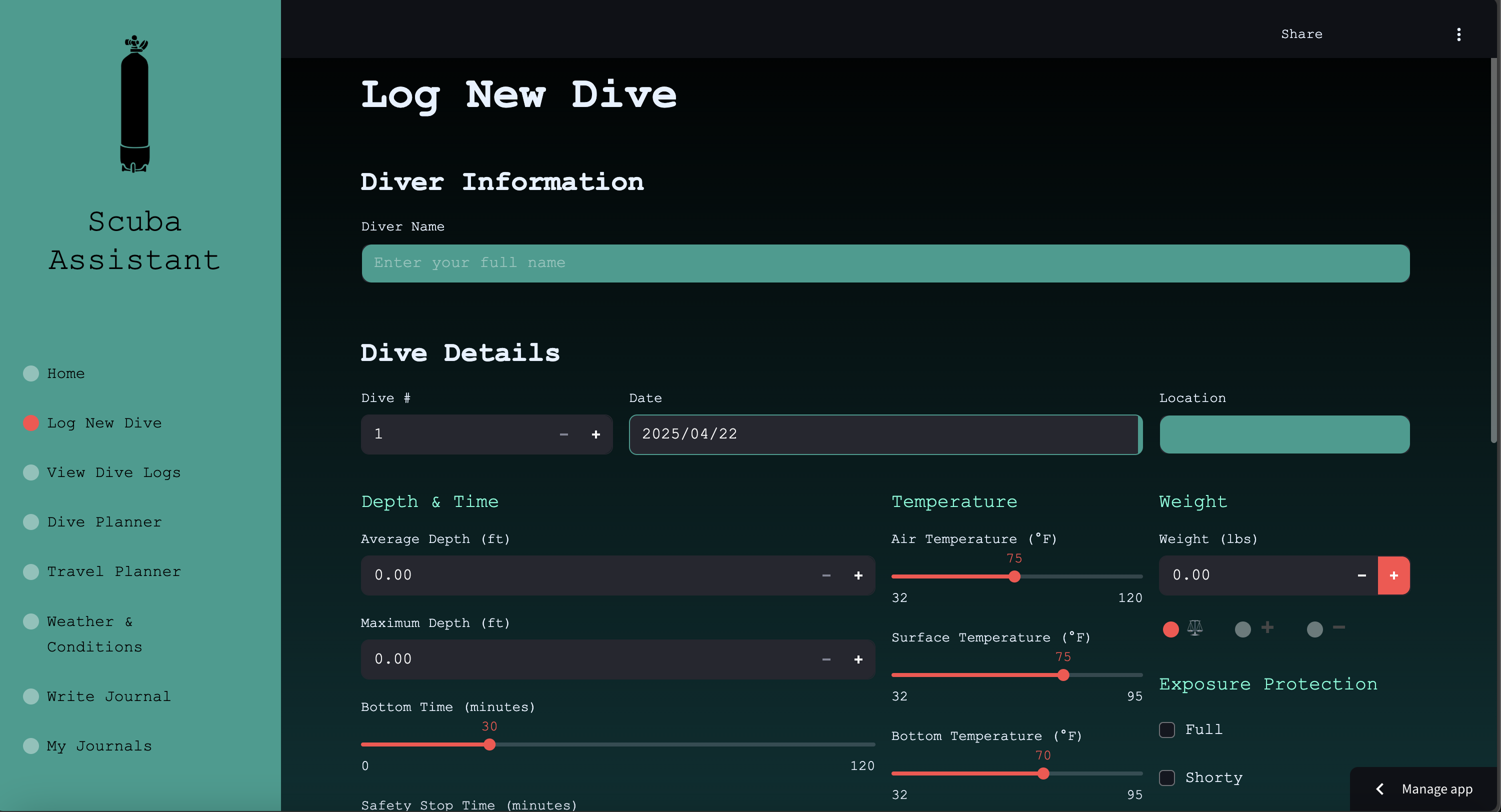Click the Dive Details heading
Viewport: 1501px width, 812px height.
[460, 353]
